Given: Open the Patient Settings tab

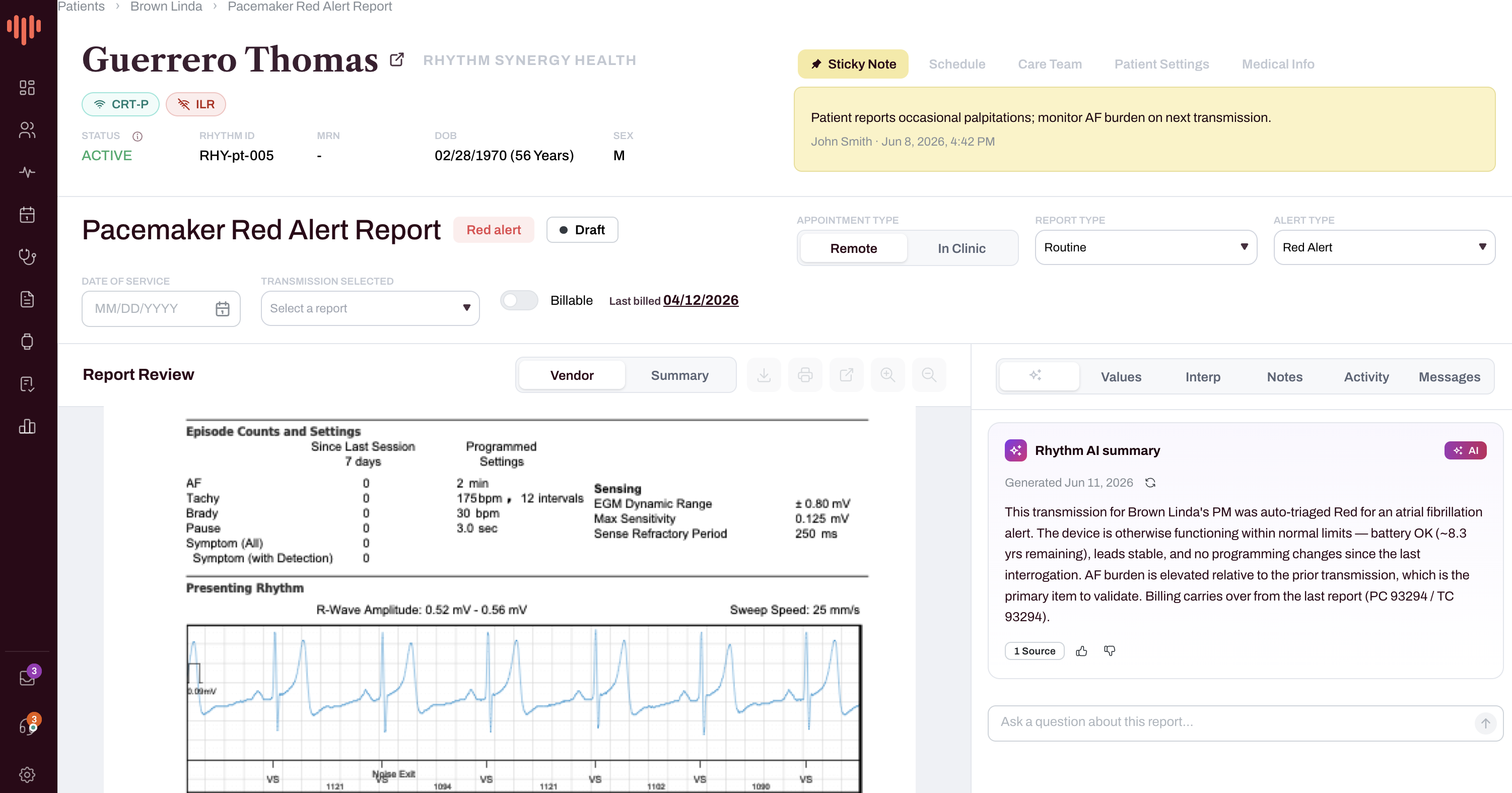Looking at the screenshot, I should coord(1161,64).
